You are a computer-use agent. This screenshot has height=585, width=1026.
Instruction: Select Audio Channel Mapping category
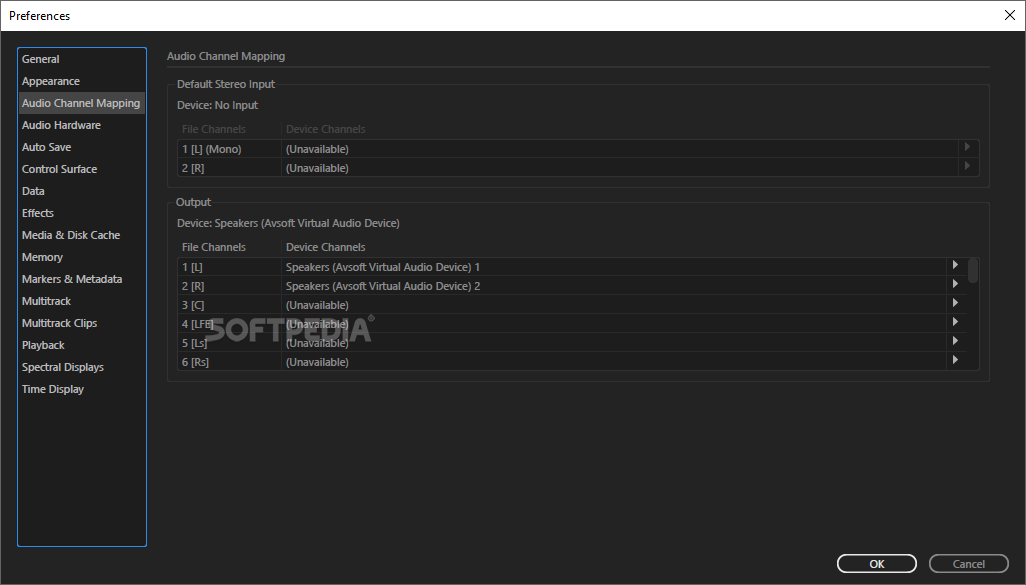click(x=81, y=103)
